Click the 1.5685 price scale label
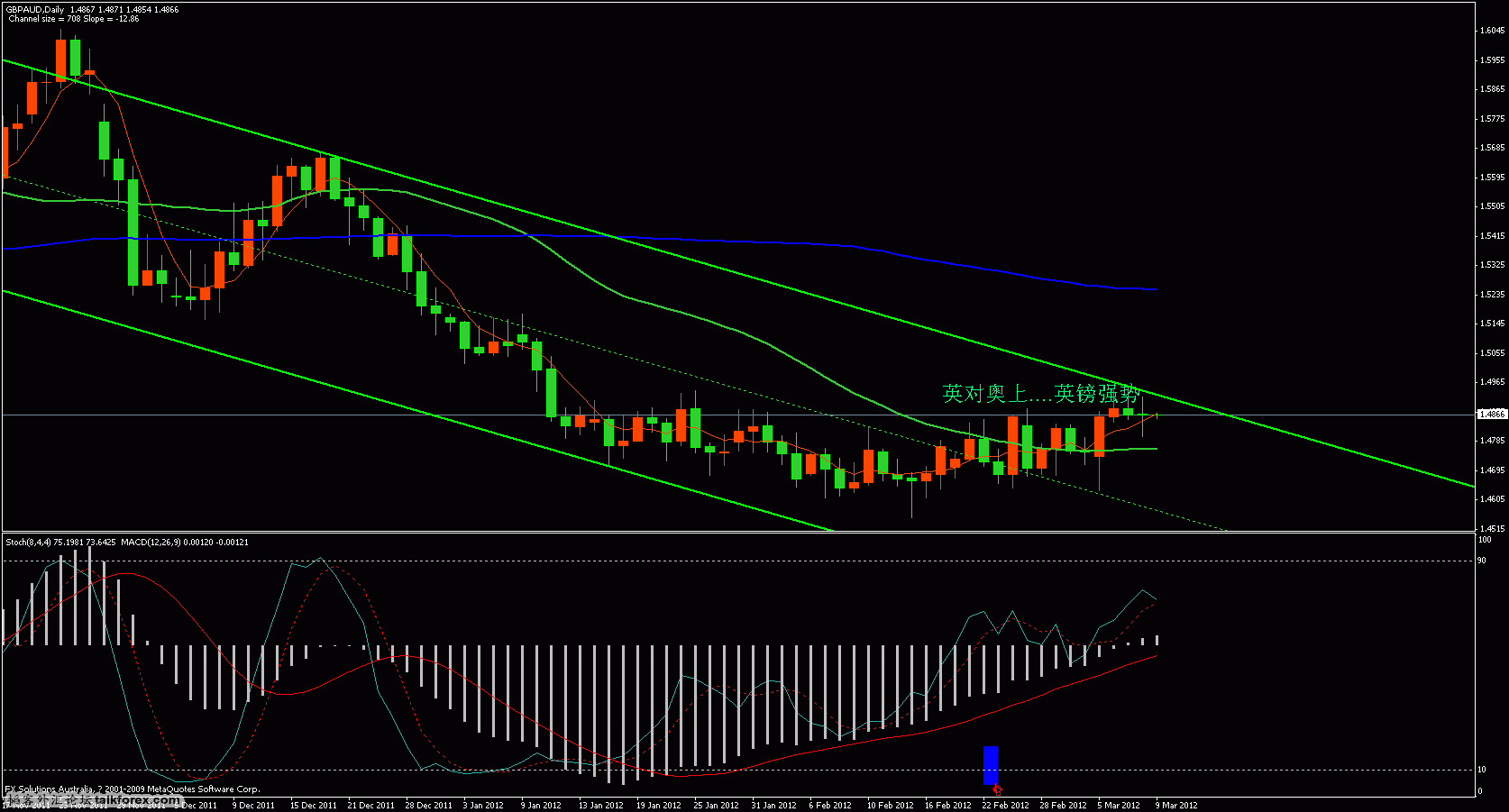This screenshot has height=812, width=1509. point(1492,148)
